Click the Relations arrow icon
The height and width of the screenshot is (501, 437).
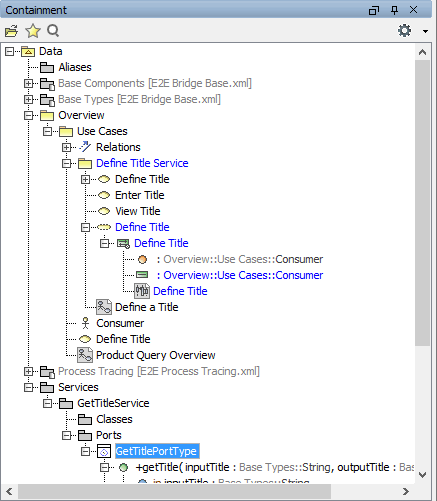(x=85, y=147)
